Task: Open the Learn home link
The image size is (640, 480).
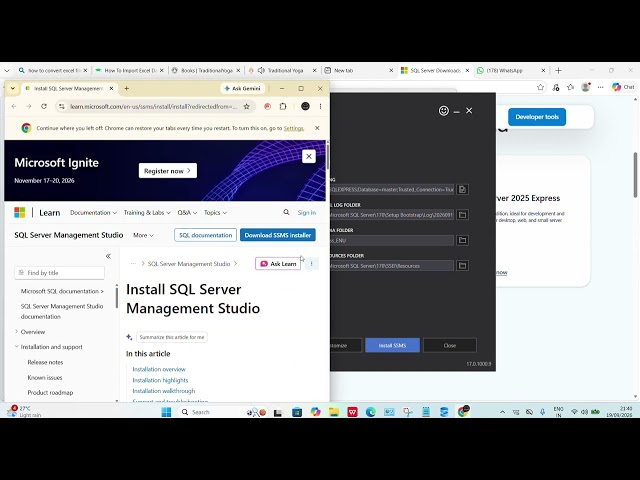Action: (50, 213)
